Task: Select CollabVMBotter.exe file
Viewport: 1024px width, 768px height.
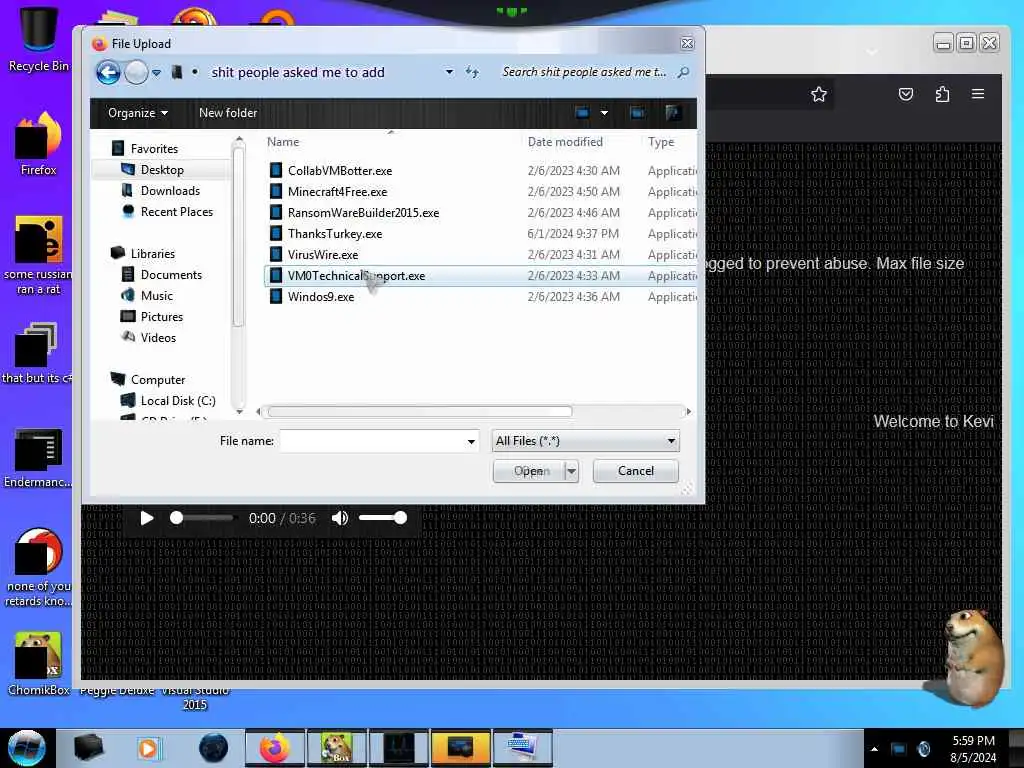Action: click(x=340, y=170)
